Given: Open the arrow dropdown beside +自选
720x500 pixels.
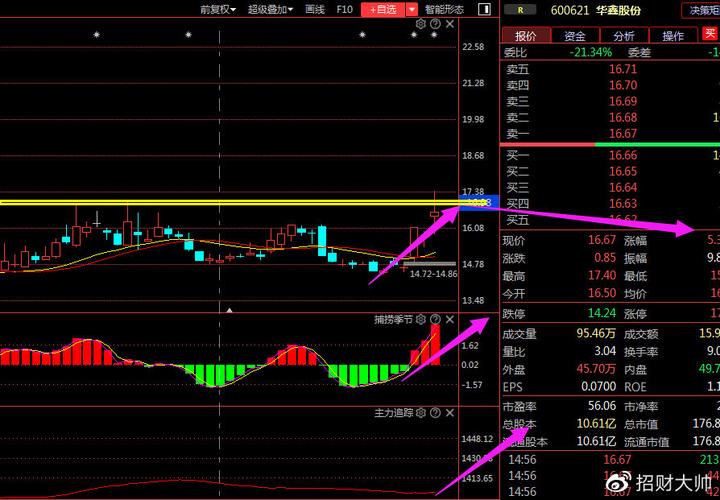Looking at the screenshot, I should [x=412, y=9].
